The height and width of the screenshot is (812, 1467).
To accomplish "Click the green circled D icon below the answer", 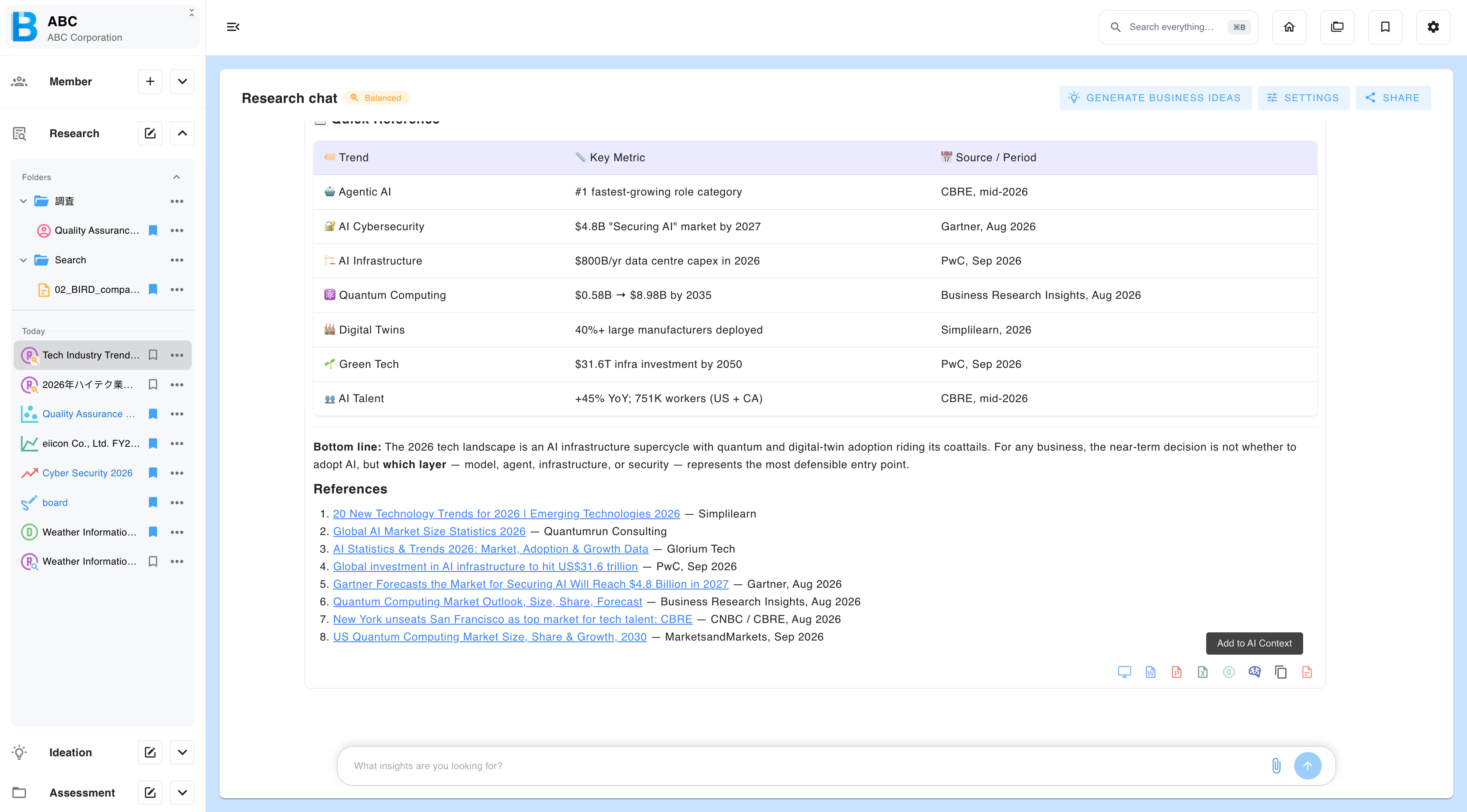I will [1229, 672].
